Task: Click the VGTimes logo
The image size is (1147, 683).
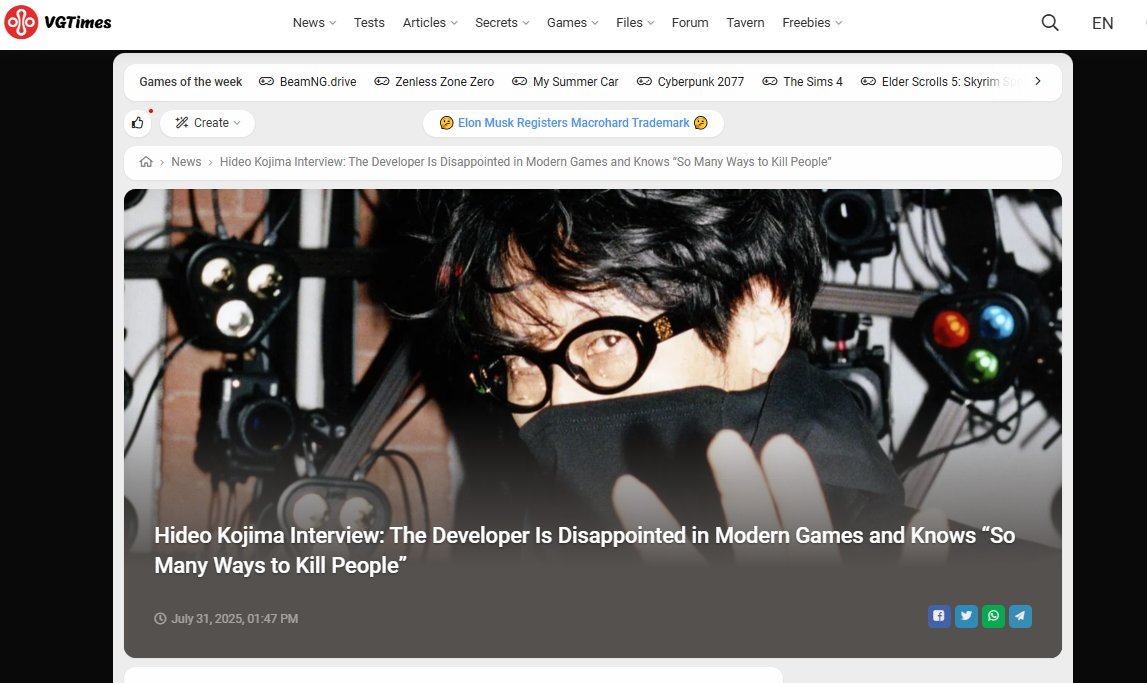Action: (58, 23)
